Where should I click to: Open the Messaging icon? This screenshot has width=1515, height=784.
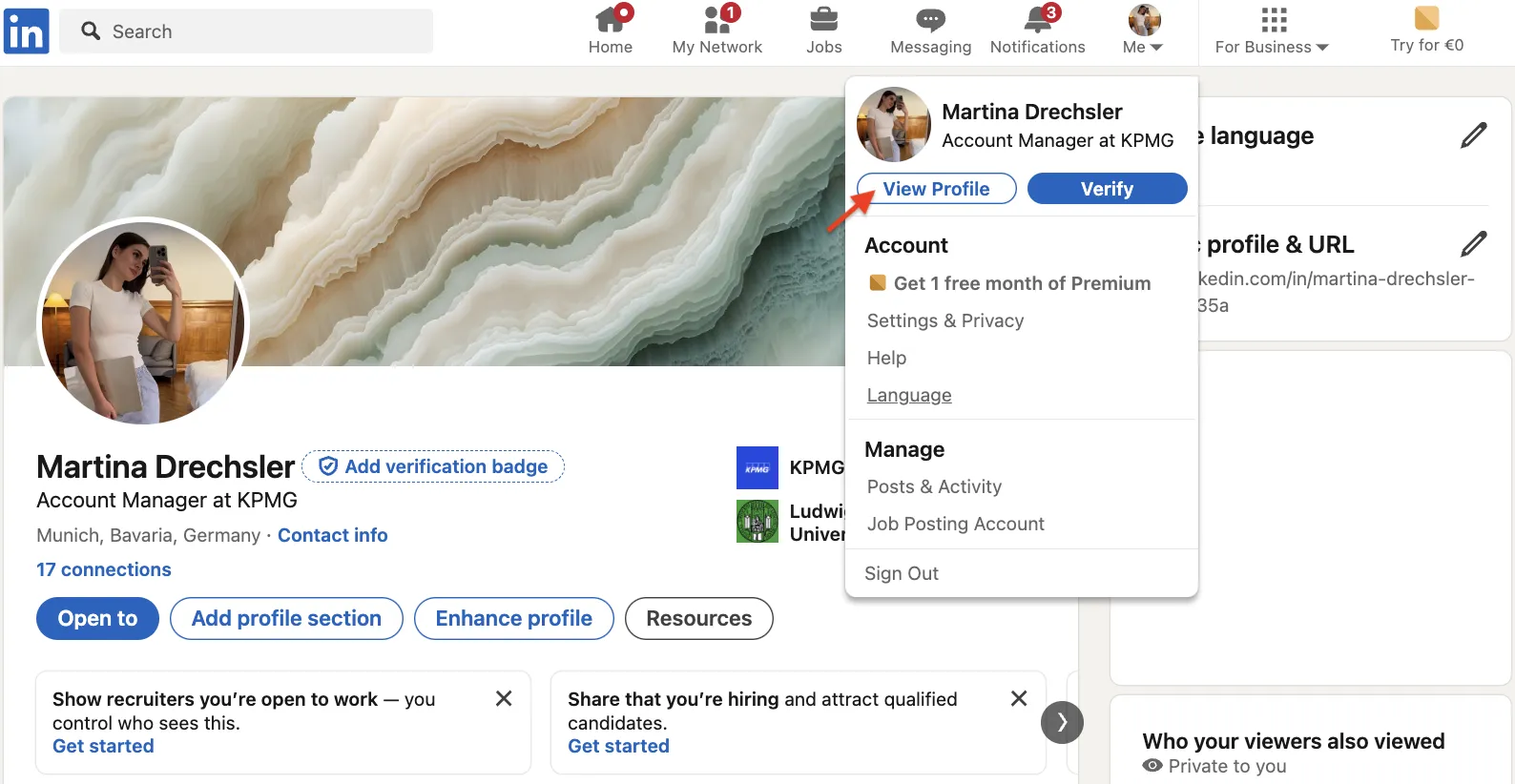[930, 19]
